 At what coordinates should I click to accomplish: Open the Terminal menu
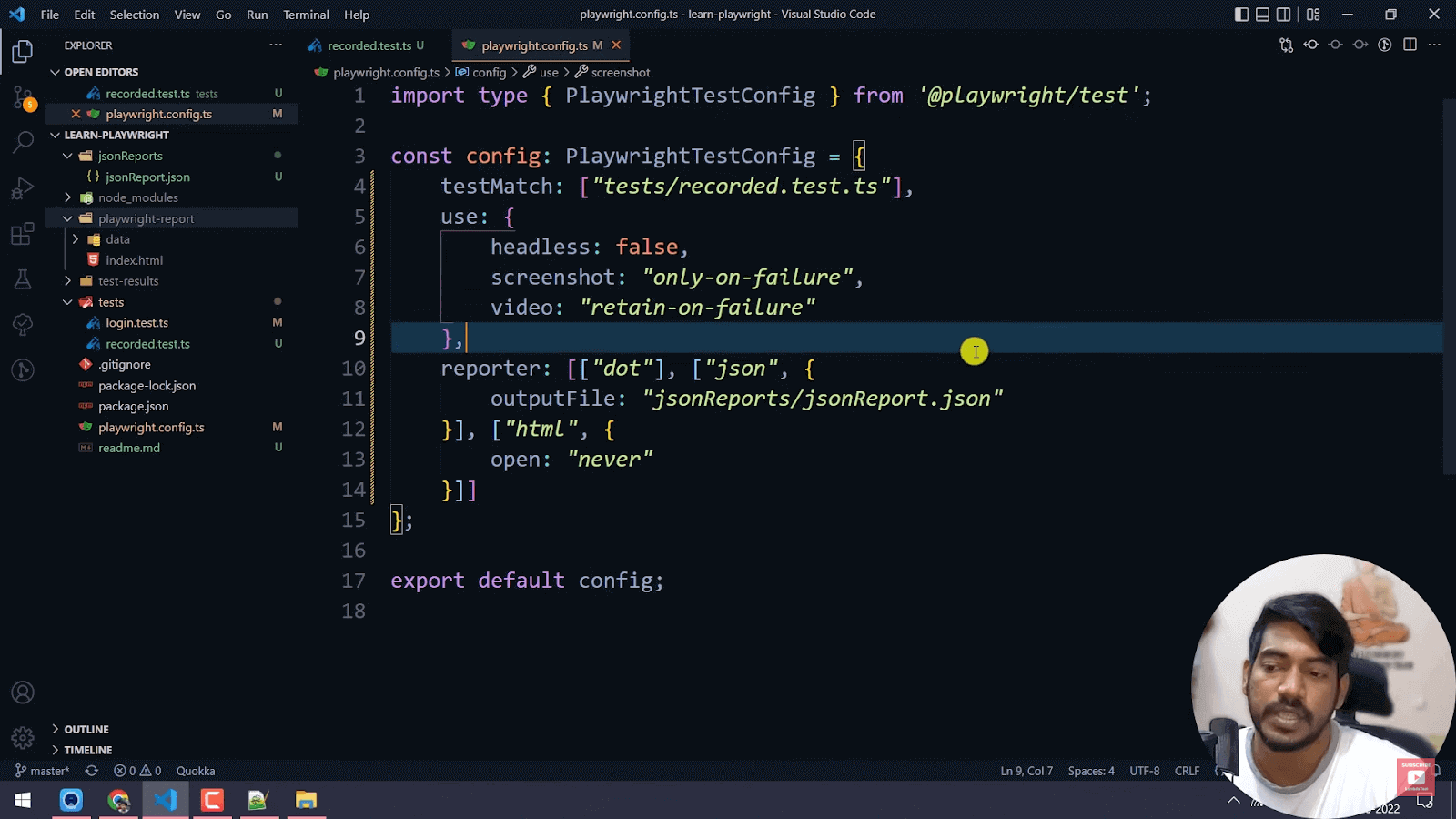pyautogui.click(x=306, y=15)
